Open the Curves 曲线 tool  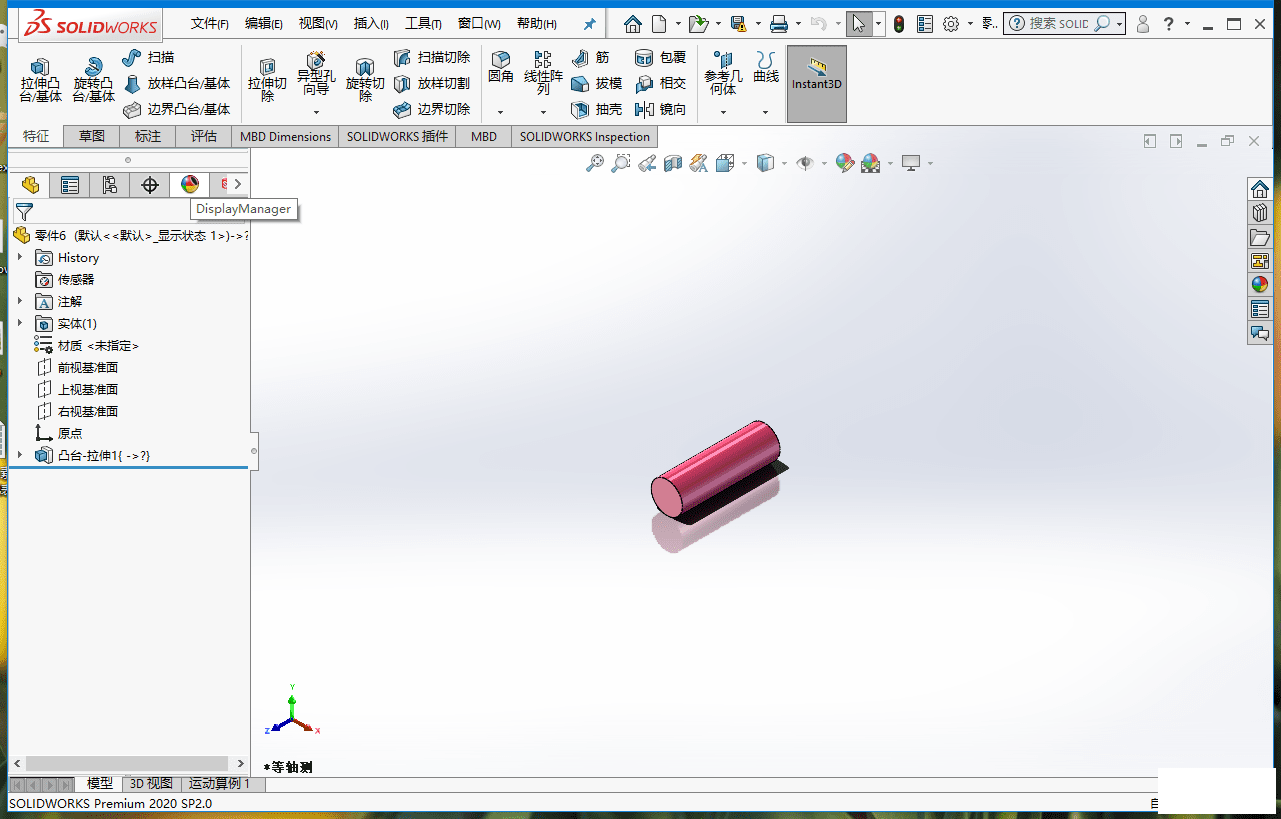[766, 68]
